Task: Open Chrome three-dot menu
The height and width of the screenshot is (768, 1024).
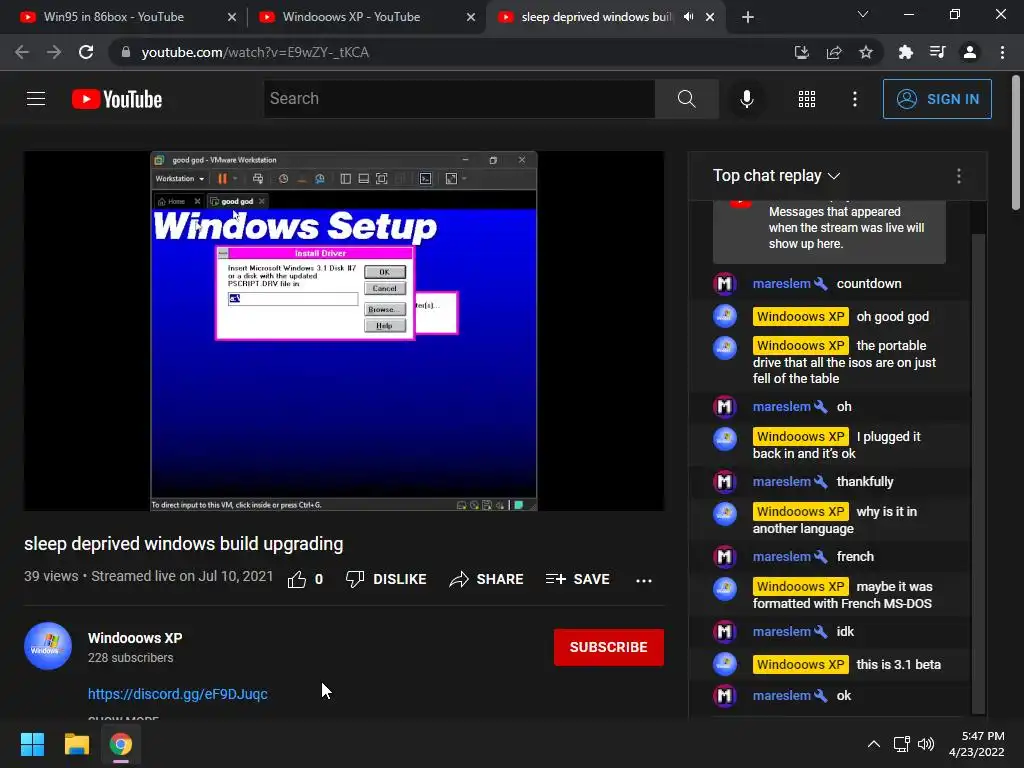Action: pos(1002,52)
